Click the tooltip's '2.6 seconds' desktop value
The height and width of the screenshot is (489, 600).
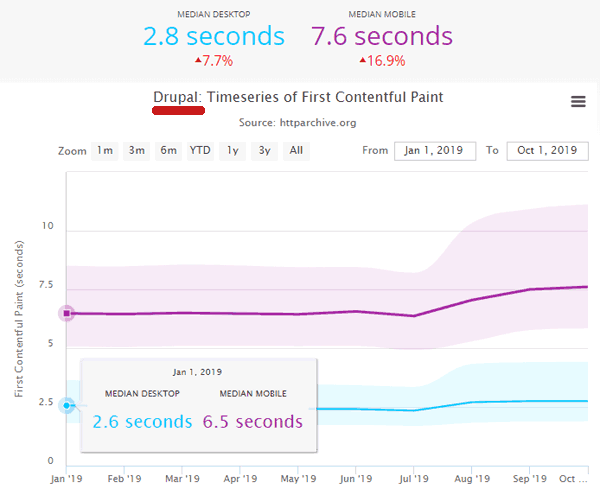coord(142,422)
